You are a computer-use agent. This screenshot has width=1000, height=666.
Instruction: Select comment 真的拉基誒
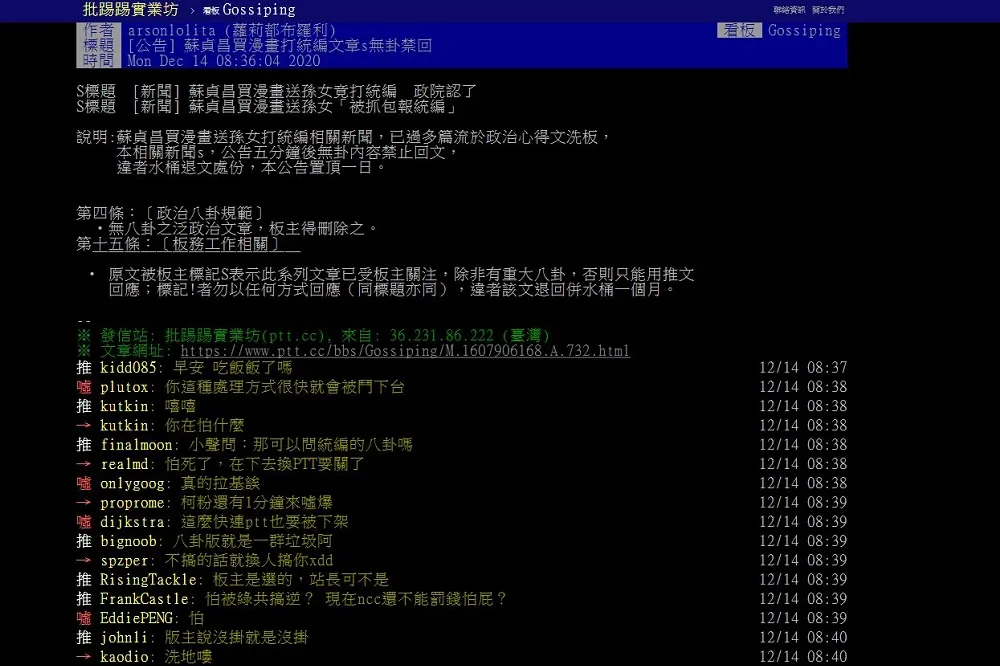(x=220, y=483)
